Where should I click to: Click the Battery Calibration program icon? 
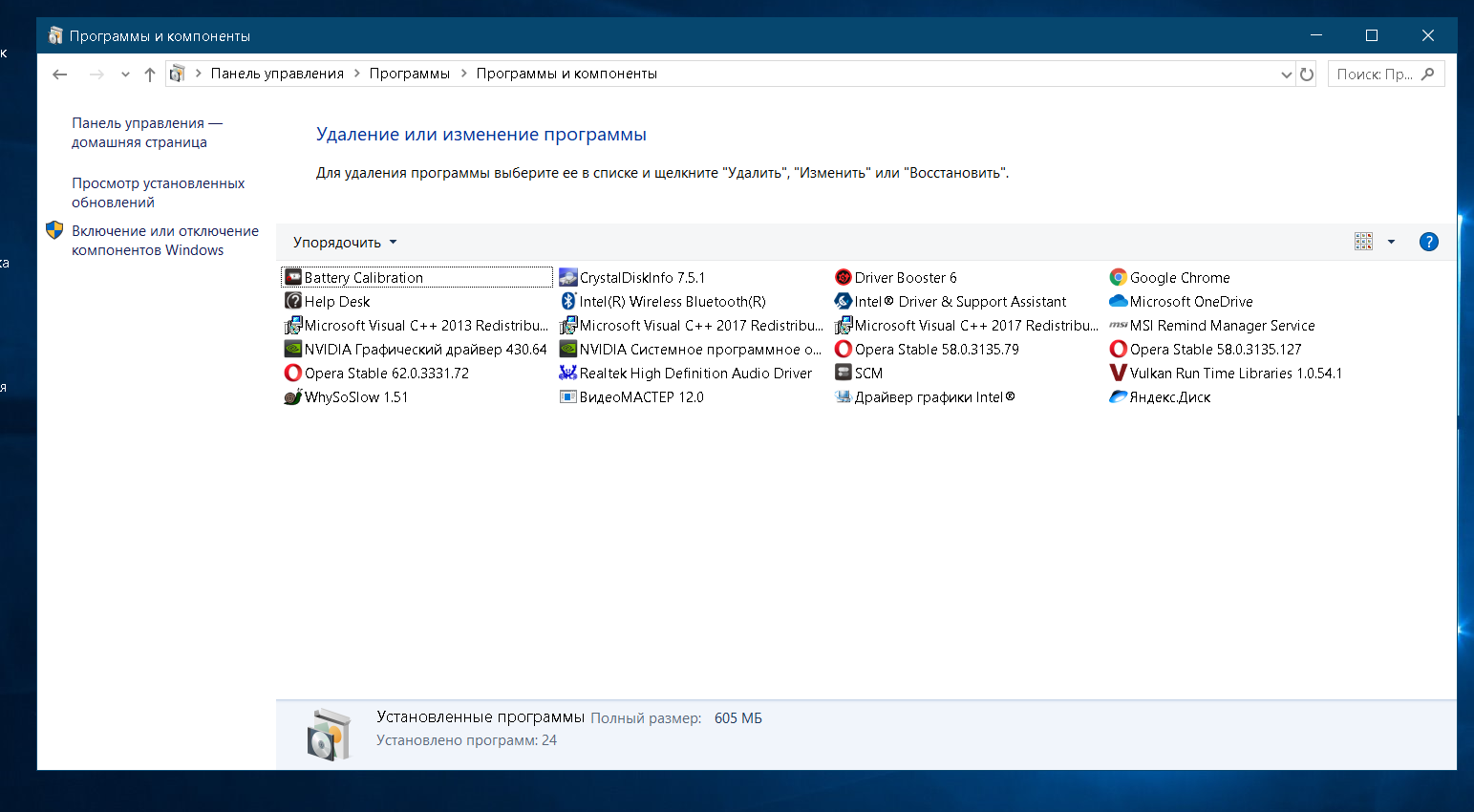coord(293,277)
